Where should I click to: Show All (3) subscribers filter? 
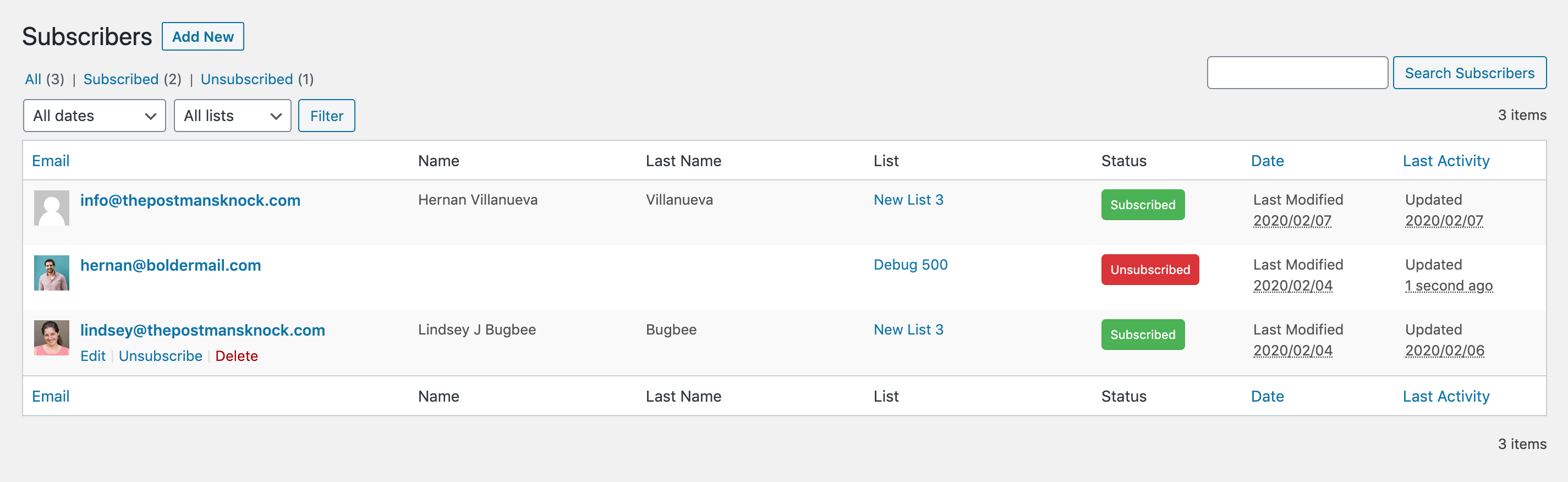pos(45,79)
